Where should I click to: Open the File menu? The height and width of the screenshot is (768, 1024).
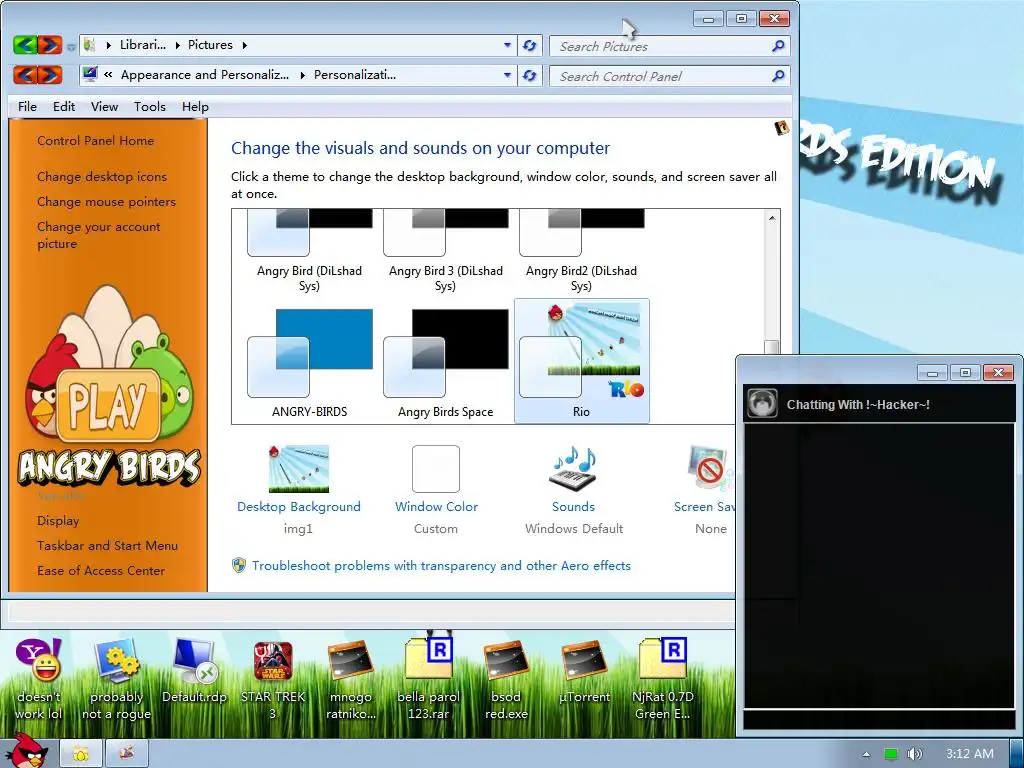click(27, 106)
